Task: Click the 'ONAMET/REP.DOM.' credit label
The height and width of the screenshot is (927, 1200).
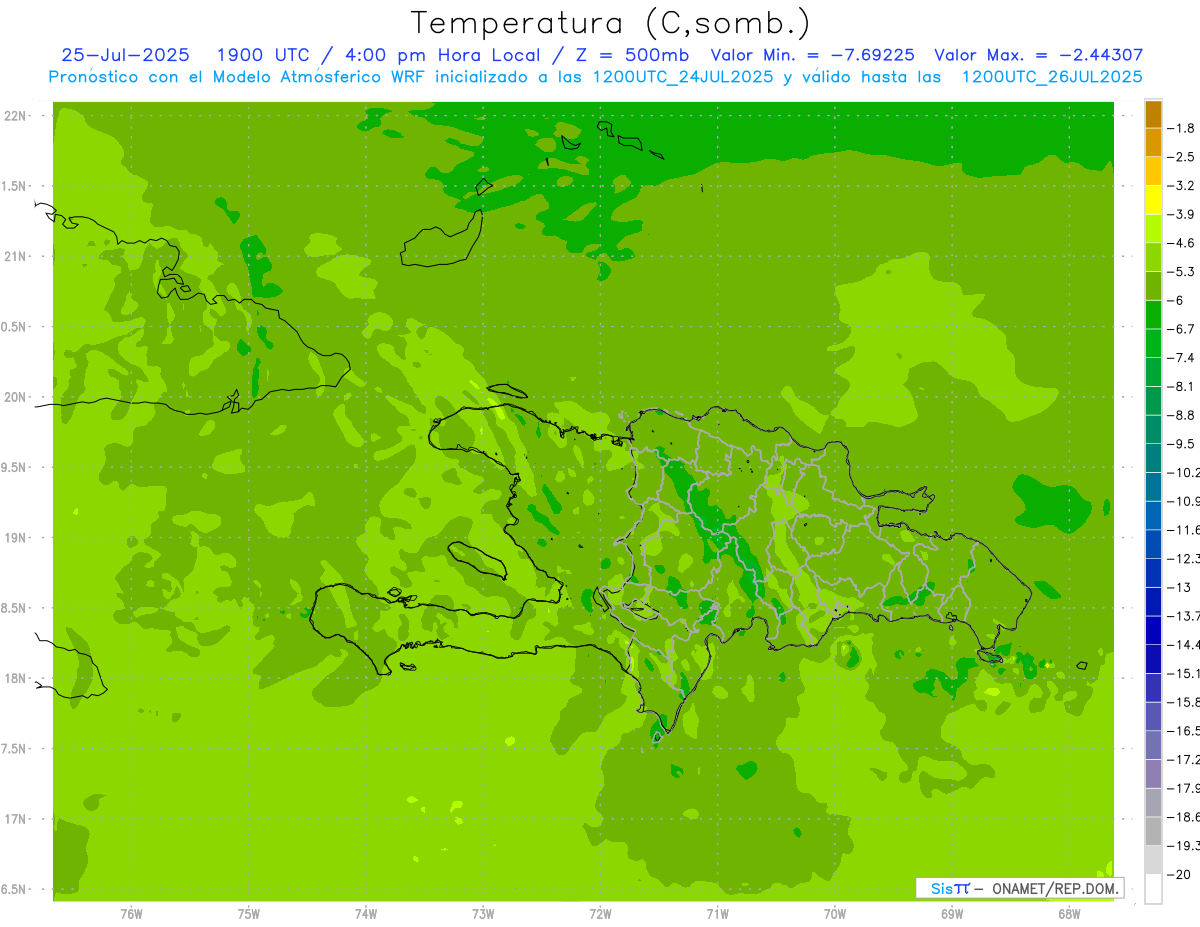Action: (x=1057, y=888)
